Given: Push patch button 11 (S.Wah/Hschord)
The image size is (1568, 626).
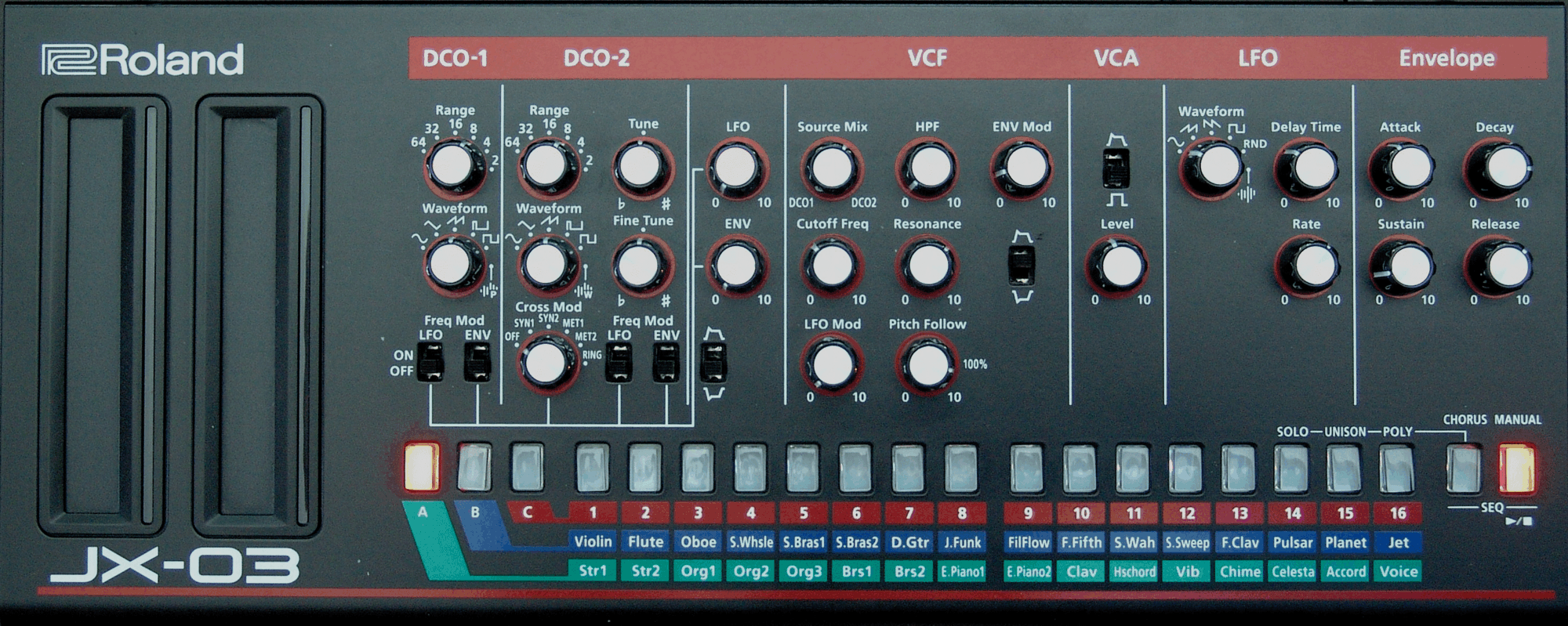Looking at the screenshot, I should pyautogui.click(x=1133, y=468).
